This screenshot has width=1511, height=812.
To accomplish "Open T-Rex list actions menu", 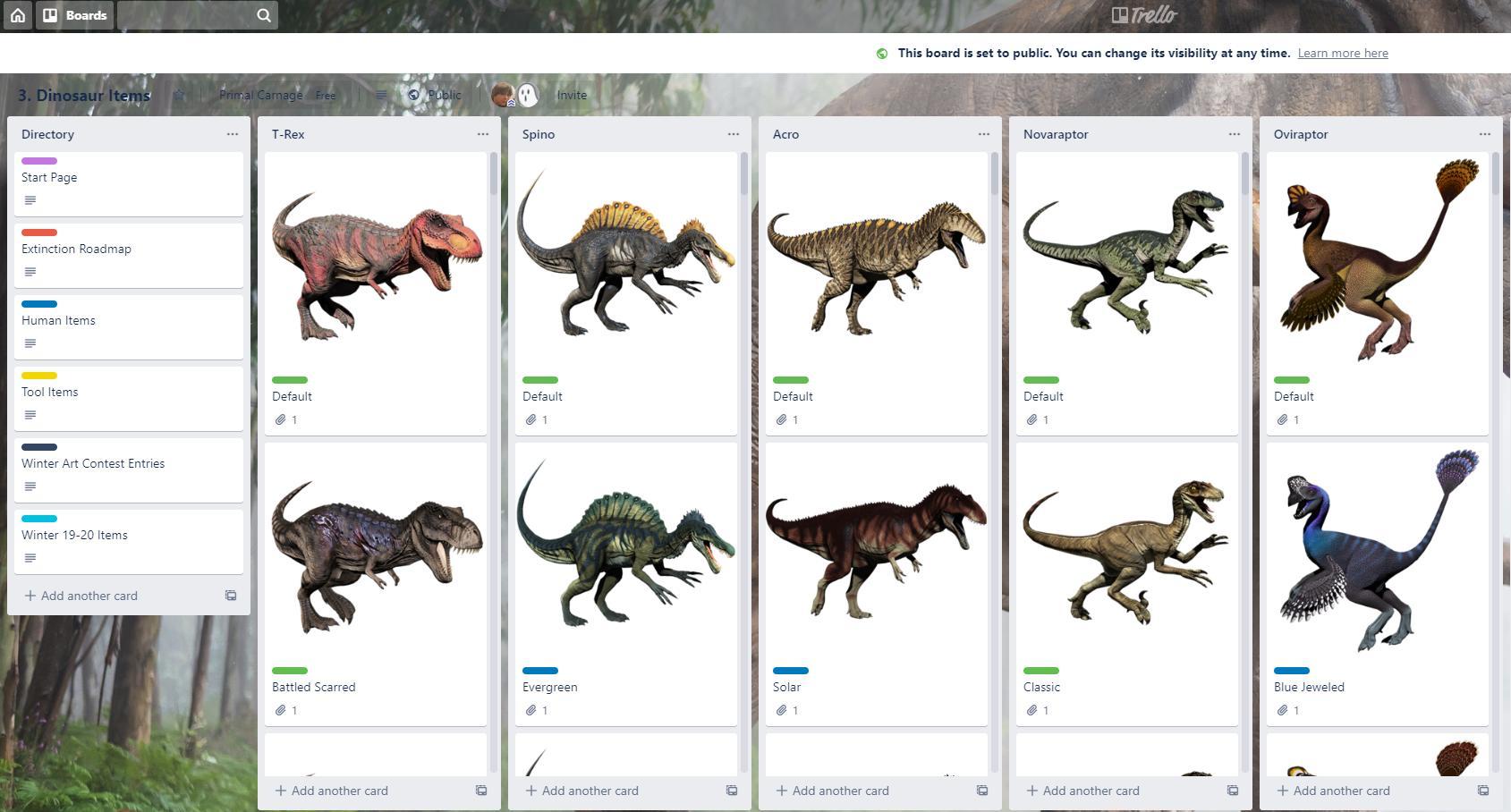I will (483, 134).
